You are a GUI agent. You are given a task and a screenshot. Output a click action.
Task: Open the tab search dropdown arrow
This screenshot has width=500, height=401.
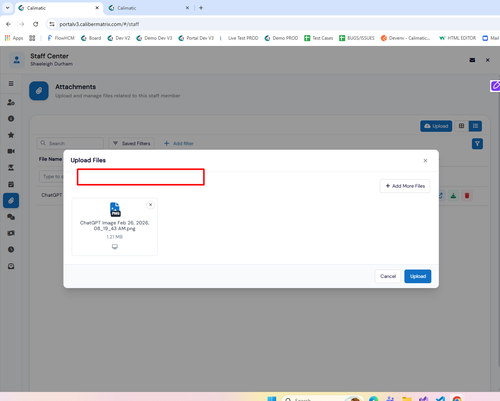(7, 8)
